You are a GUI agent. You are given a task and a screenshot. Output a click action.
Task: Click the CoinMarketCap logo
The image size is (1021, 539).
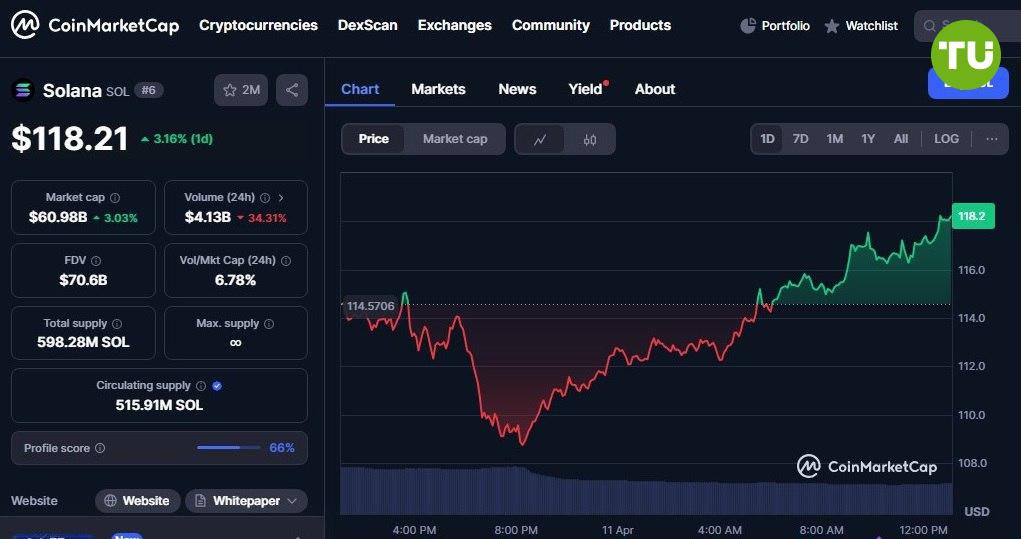click(x=94, y=25)
